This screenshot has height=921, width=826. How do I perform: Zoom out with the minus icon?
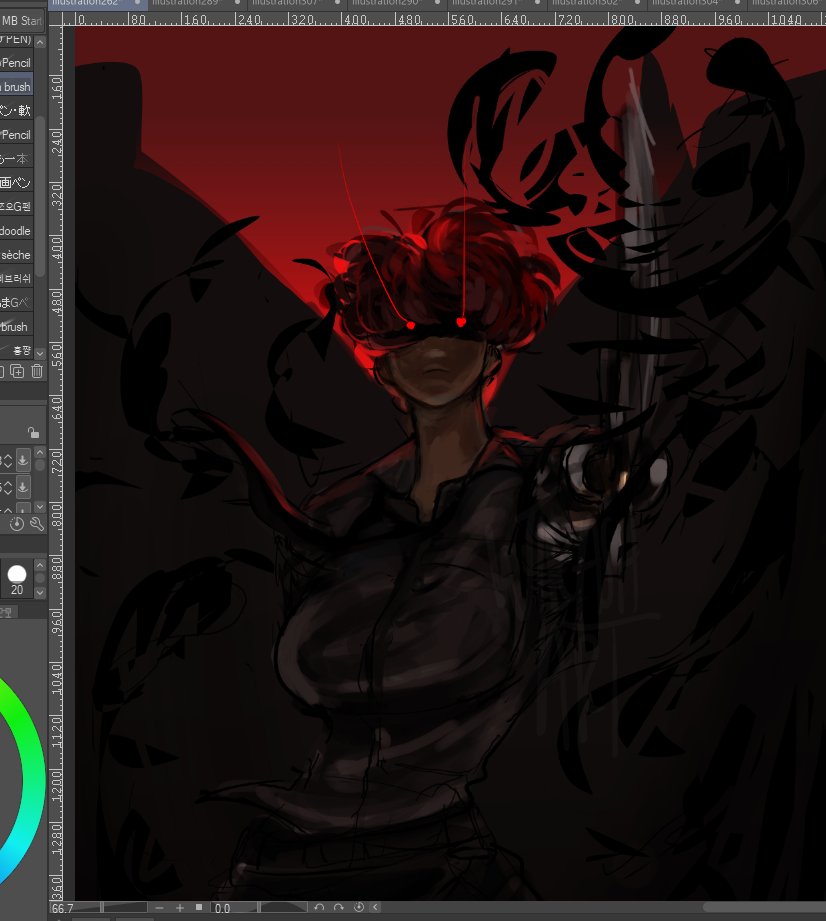pyautogui.click(x=159, y=907)
